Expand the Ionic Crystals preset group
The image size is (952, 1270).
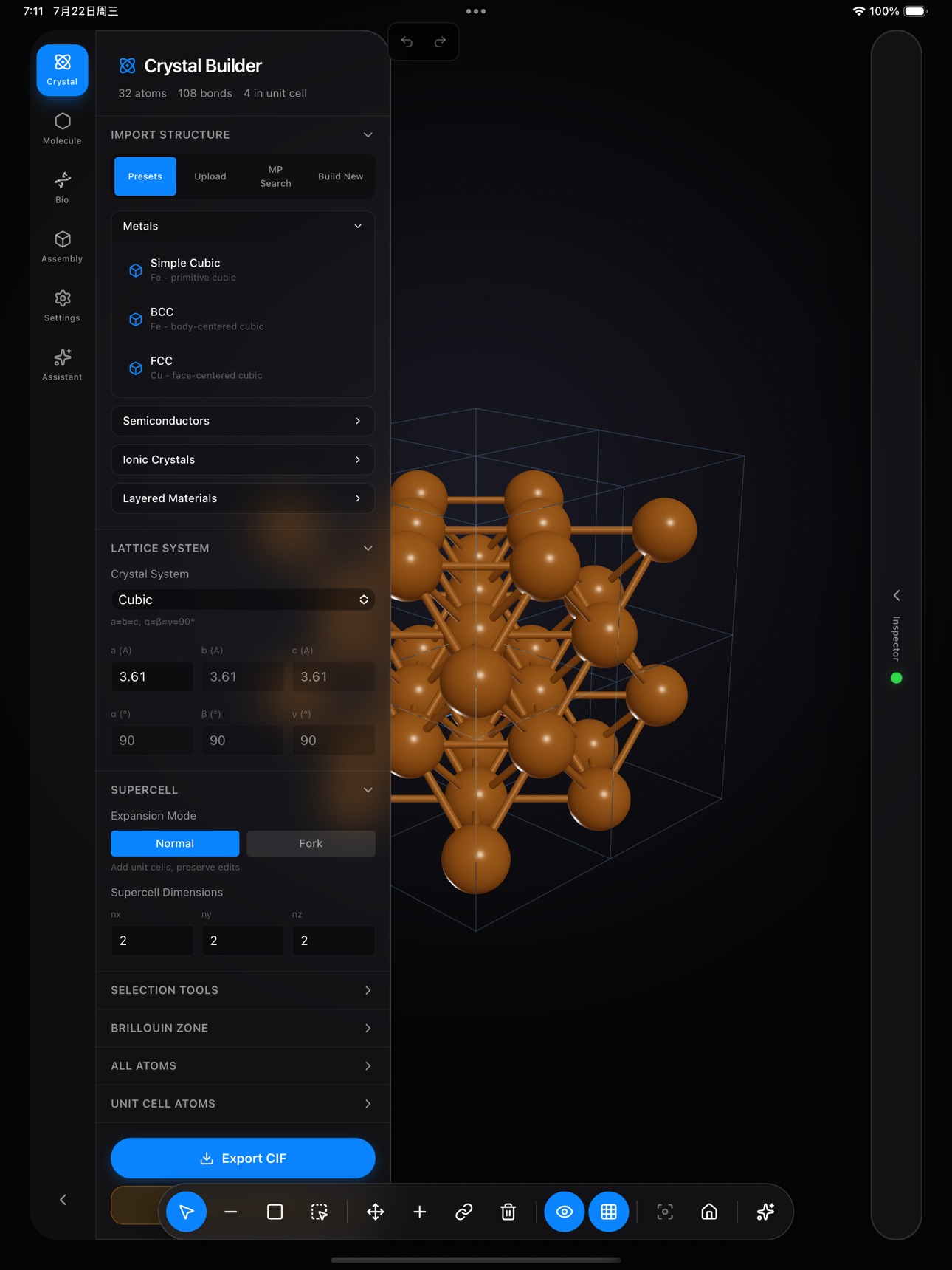point(243,459)
